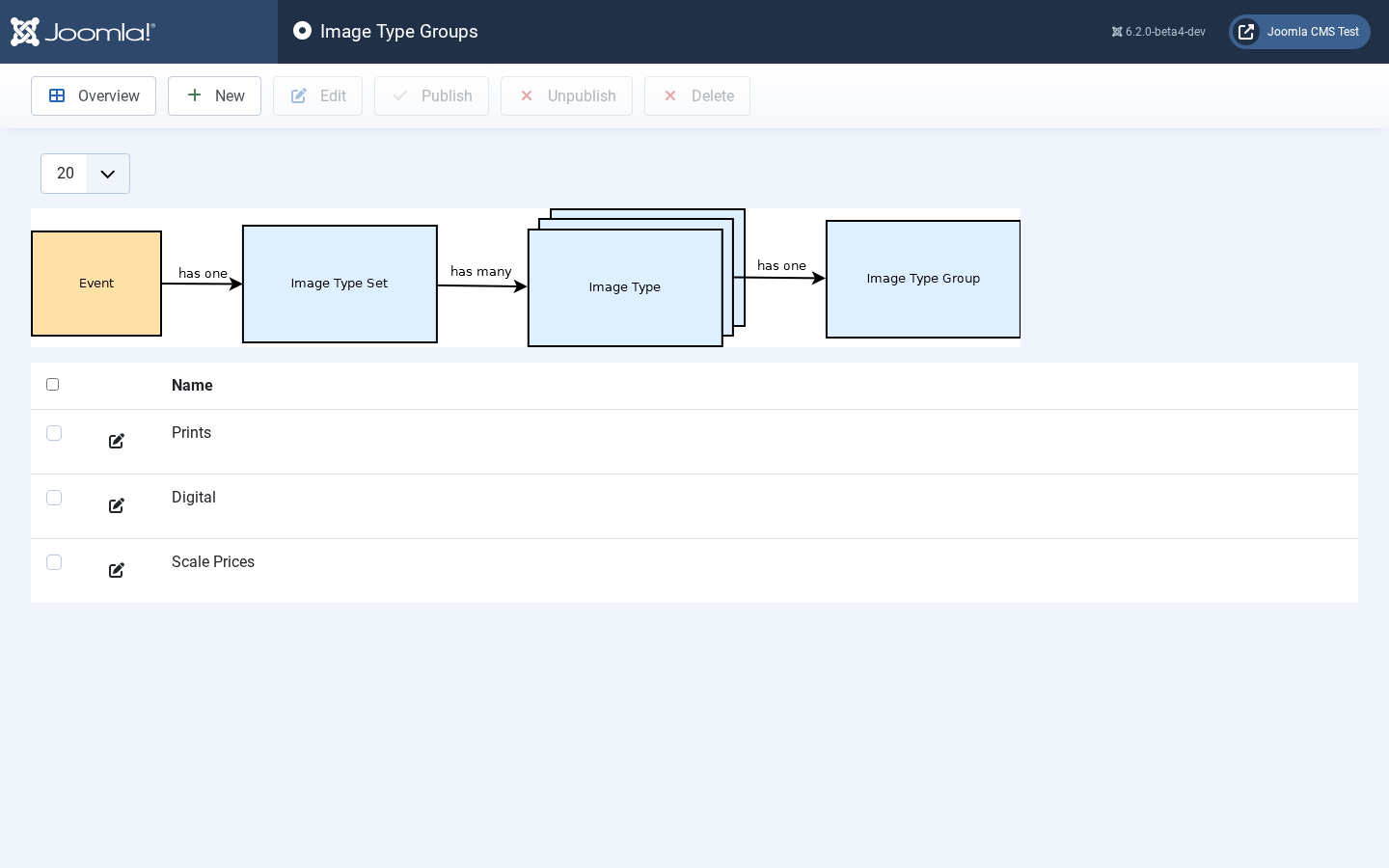This screenshot has height=868, width=1389.
Task: Create a New image type group
Action: [x=214, y=96]
